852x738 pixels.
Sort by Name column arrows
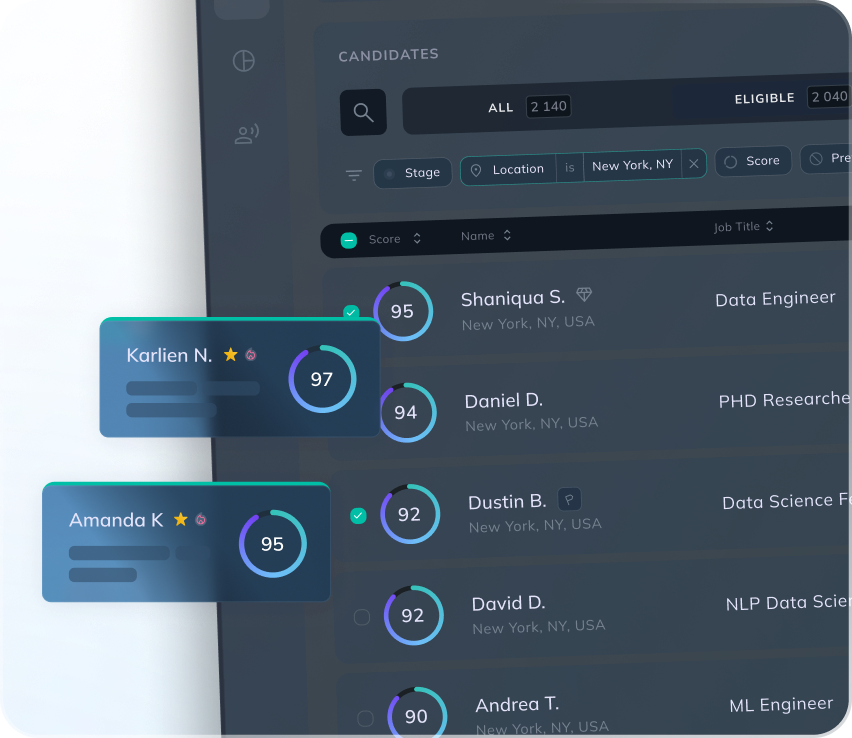tap(507, 235)
